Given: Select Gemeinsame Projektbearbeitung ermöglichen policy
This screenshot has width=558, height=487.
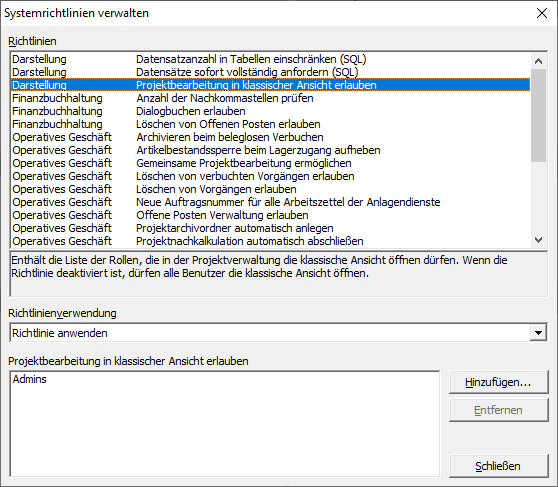Looking at the screenshot, I should (270, 163).
